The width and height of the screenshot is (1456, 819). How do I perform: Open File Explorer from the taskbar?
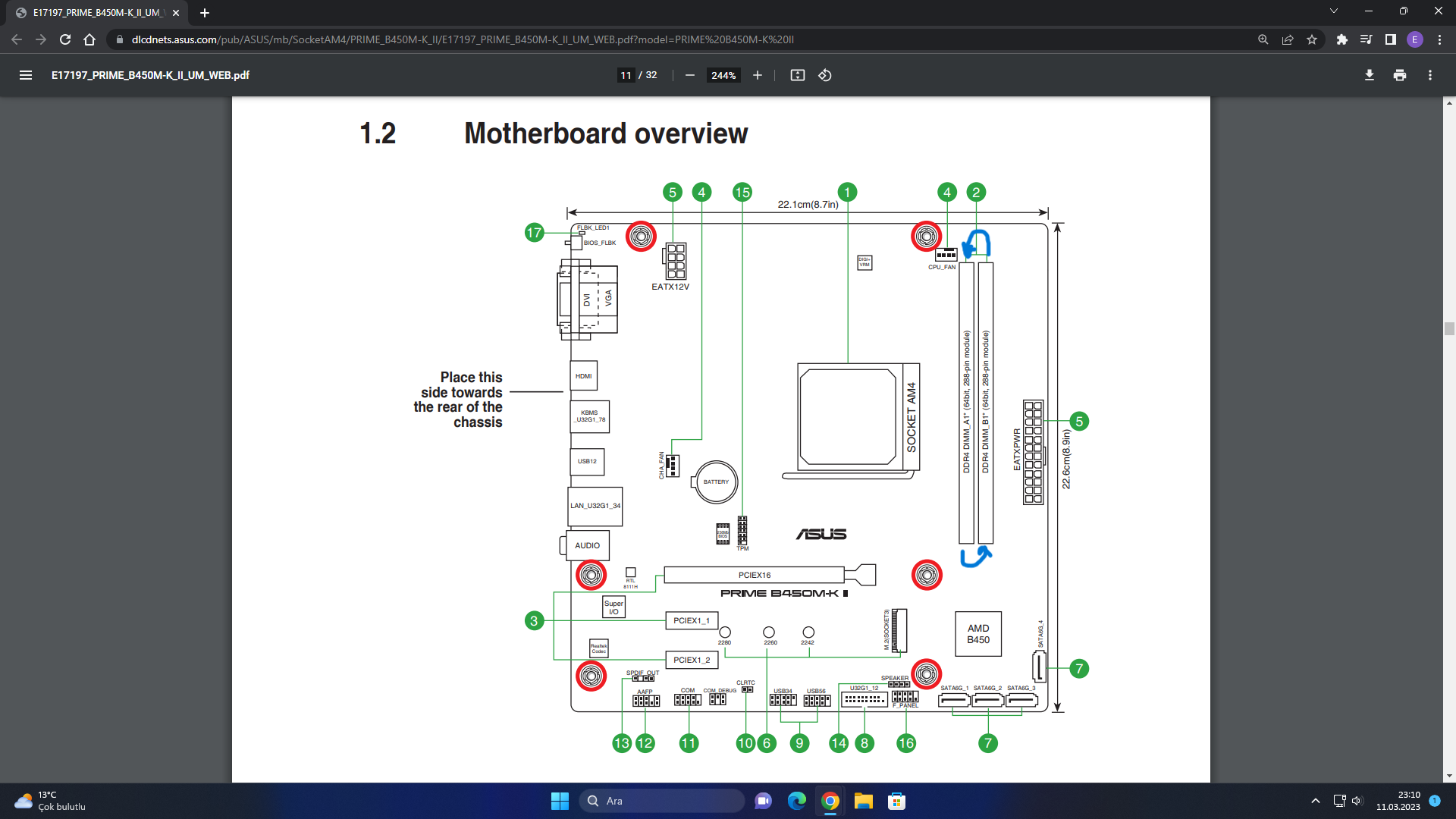click(x=863, y=801)
